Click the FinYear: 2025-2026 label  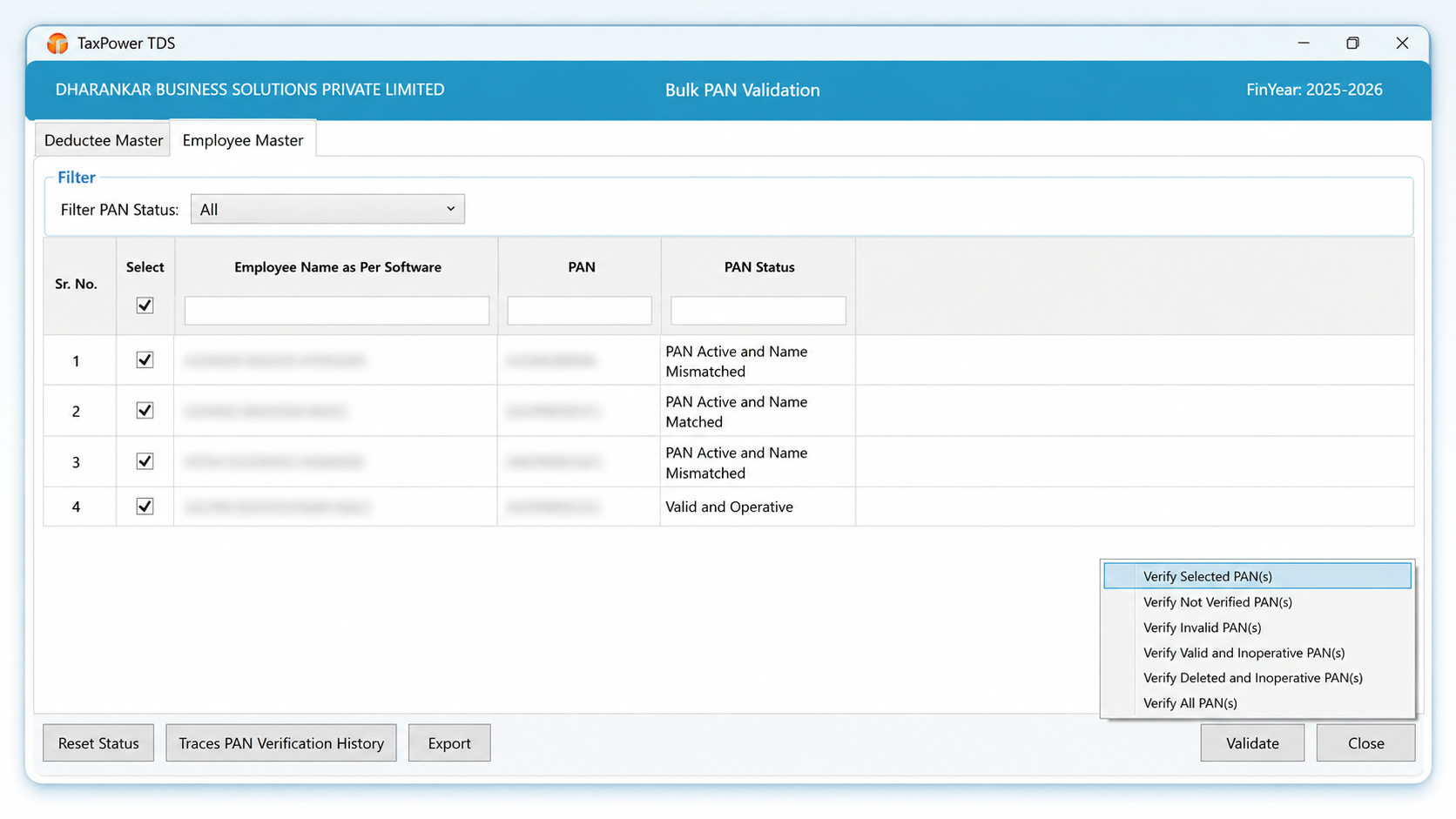coord(1314,90)
